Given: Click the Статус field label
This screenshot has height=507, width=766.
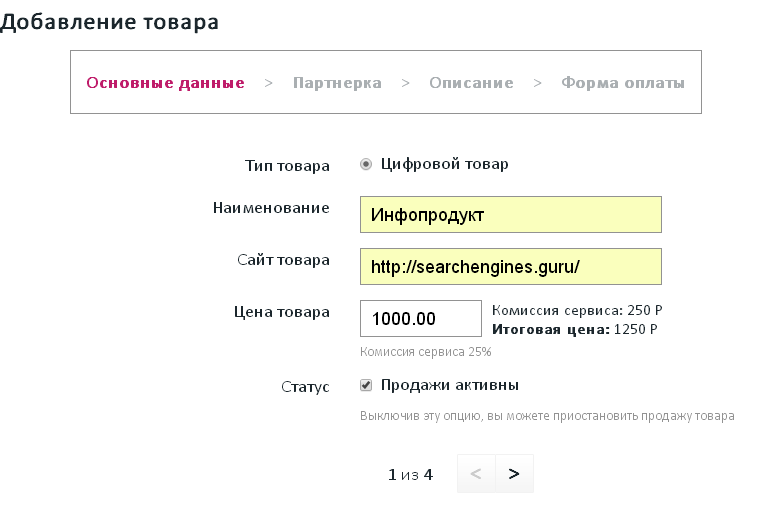Looking at the screenshot, I should tap(306, 387).
